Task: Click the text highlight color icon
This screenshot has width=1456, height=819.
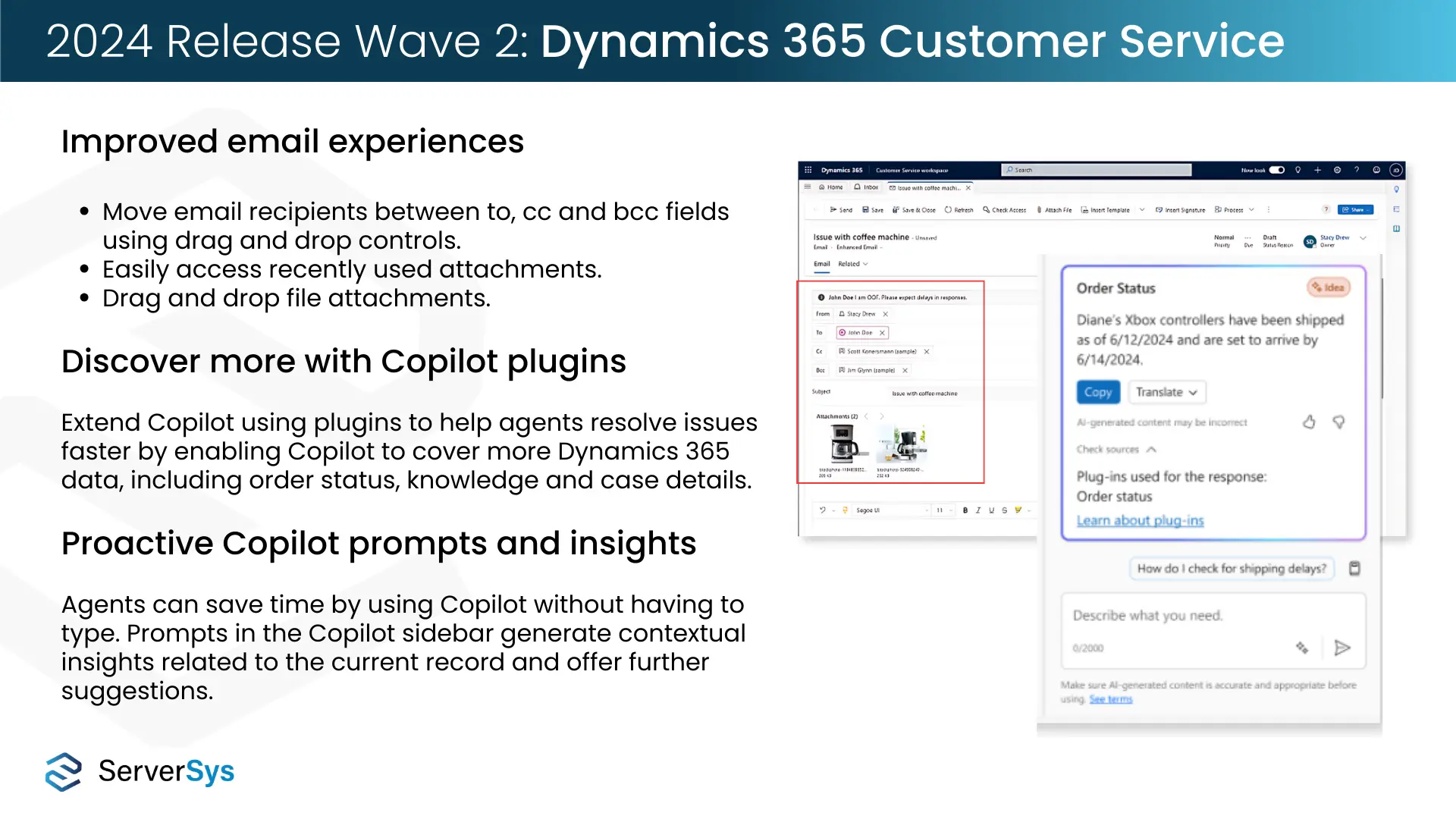Action: [x=1018, y=510]
